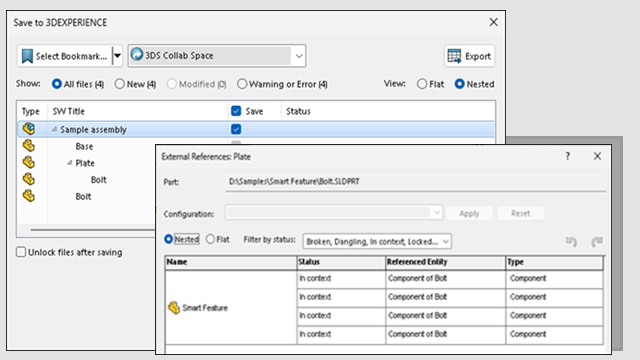Click the Export table icon
Image resolution: width=640 pixels, height=360 pixels.
click(x=454, y=56)
